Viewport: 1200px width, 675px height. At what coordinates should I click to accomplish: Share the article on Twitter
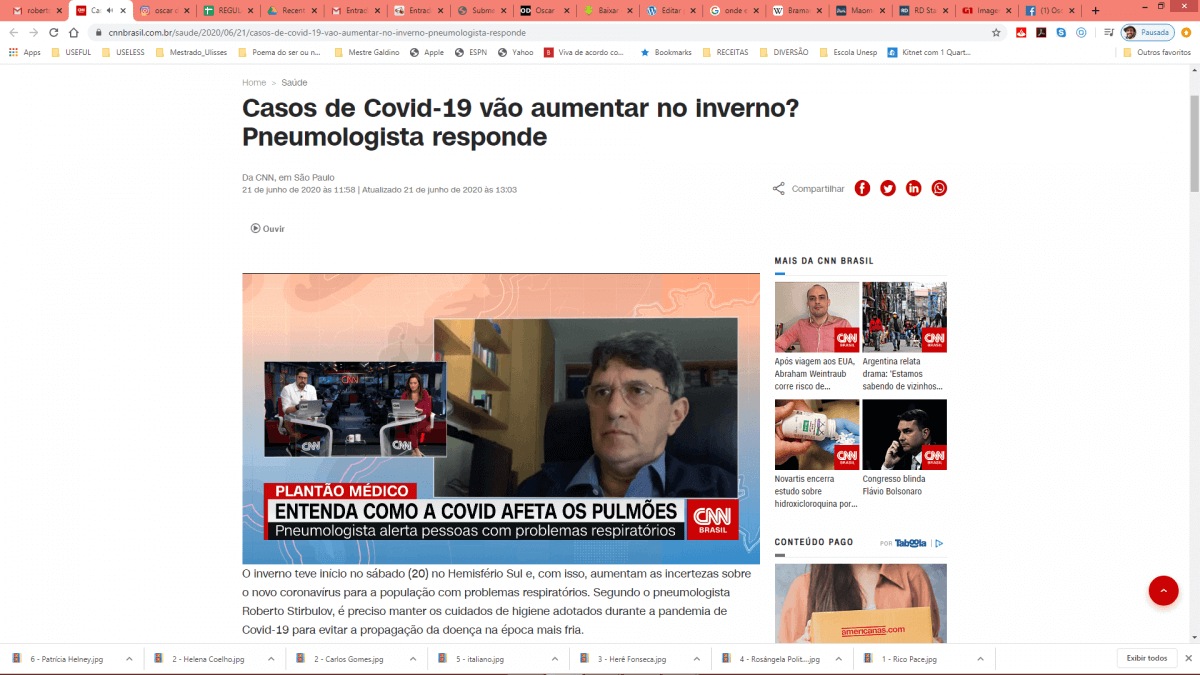point(888,188)
